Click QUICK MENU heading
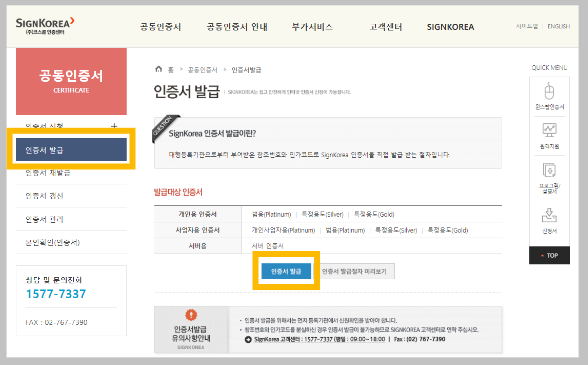This screenshot has height=365, width=588. [549, 68]
